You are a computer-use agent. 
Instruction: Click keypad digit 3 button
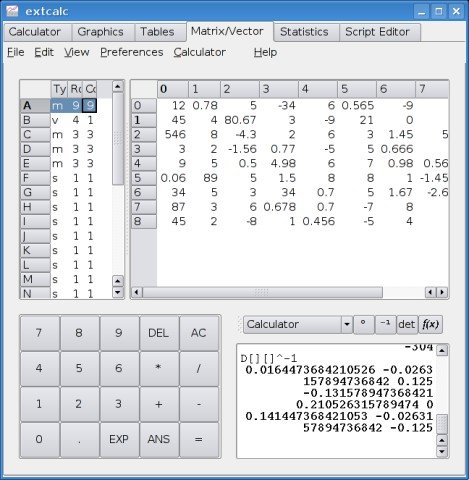pyautogui.click(x=119, y=404)
